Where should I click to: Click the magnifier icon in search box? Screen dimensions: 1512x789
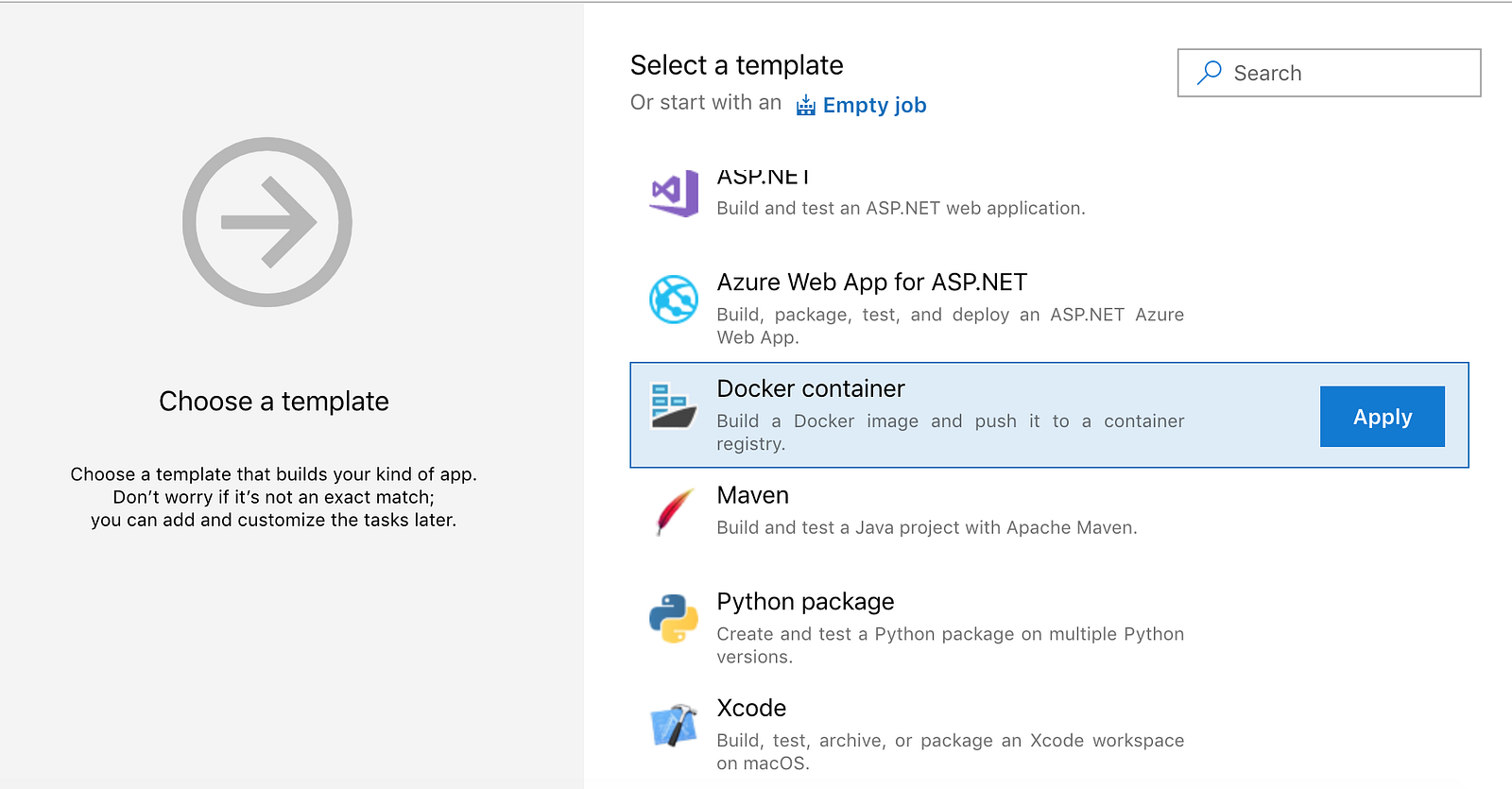(x=1210, y=73)
